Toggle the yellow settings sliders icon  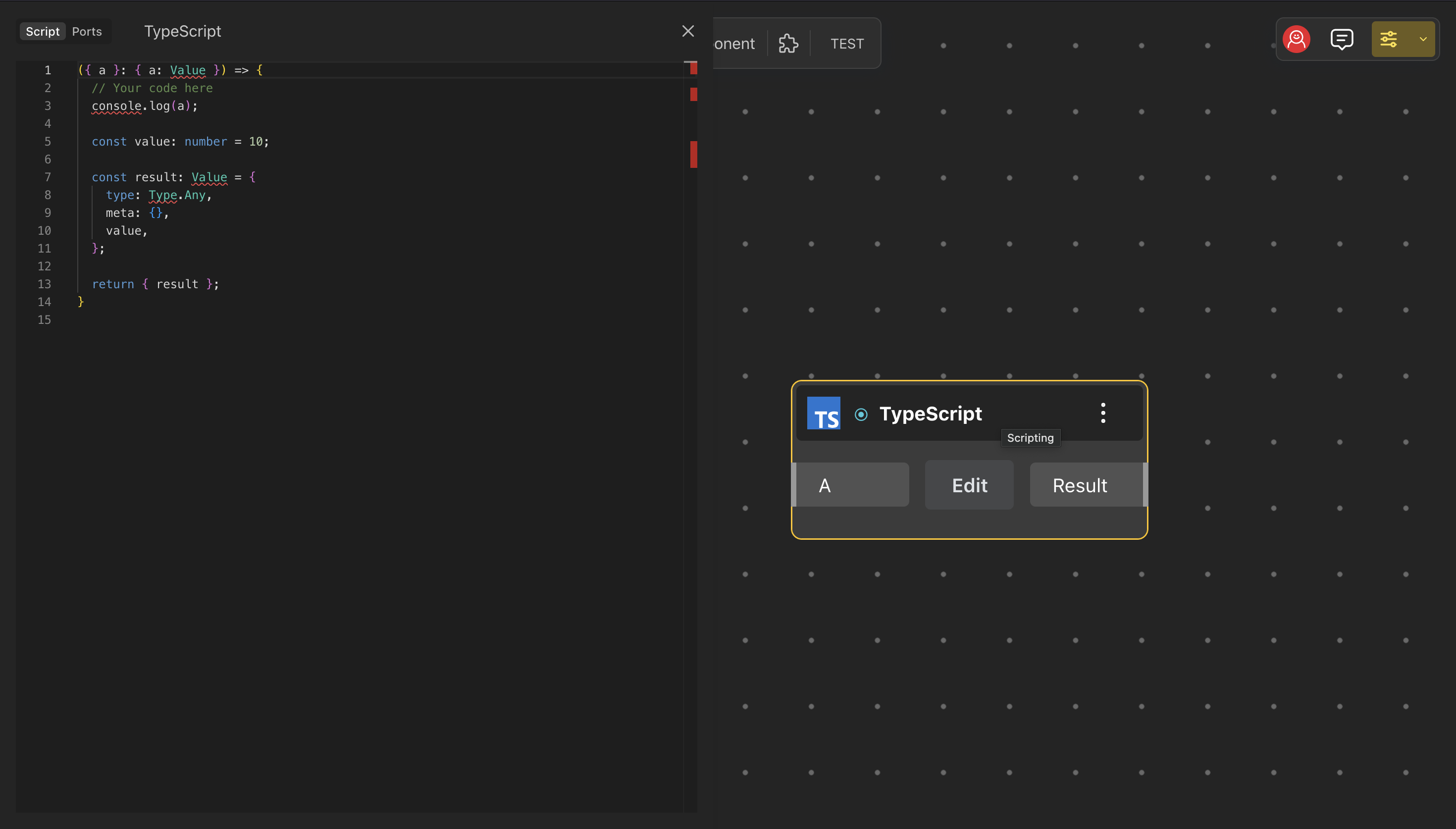(1388, 39)
